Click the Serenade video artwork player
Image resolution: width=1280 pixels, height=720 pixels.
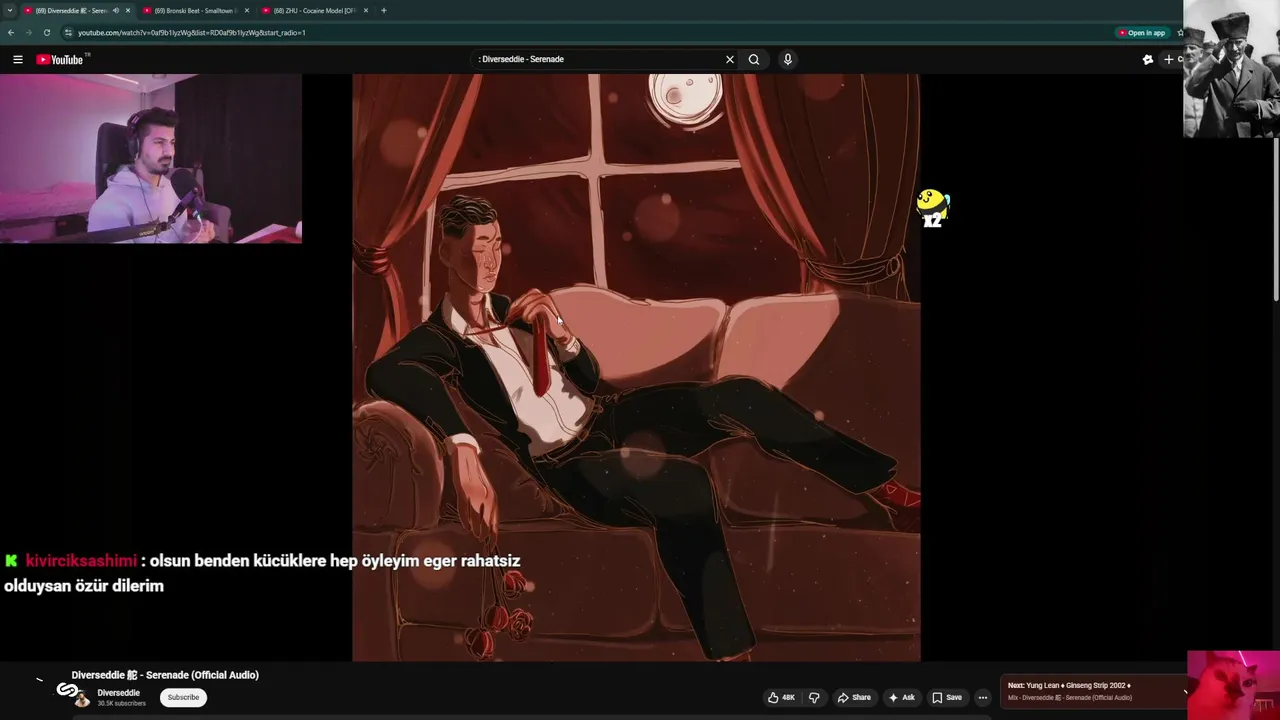pos(636,367)
